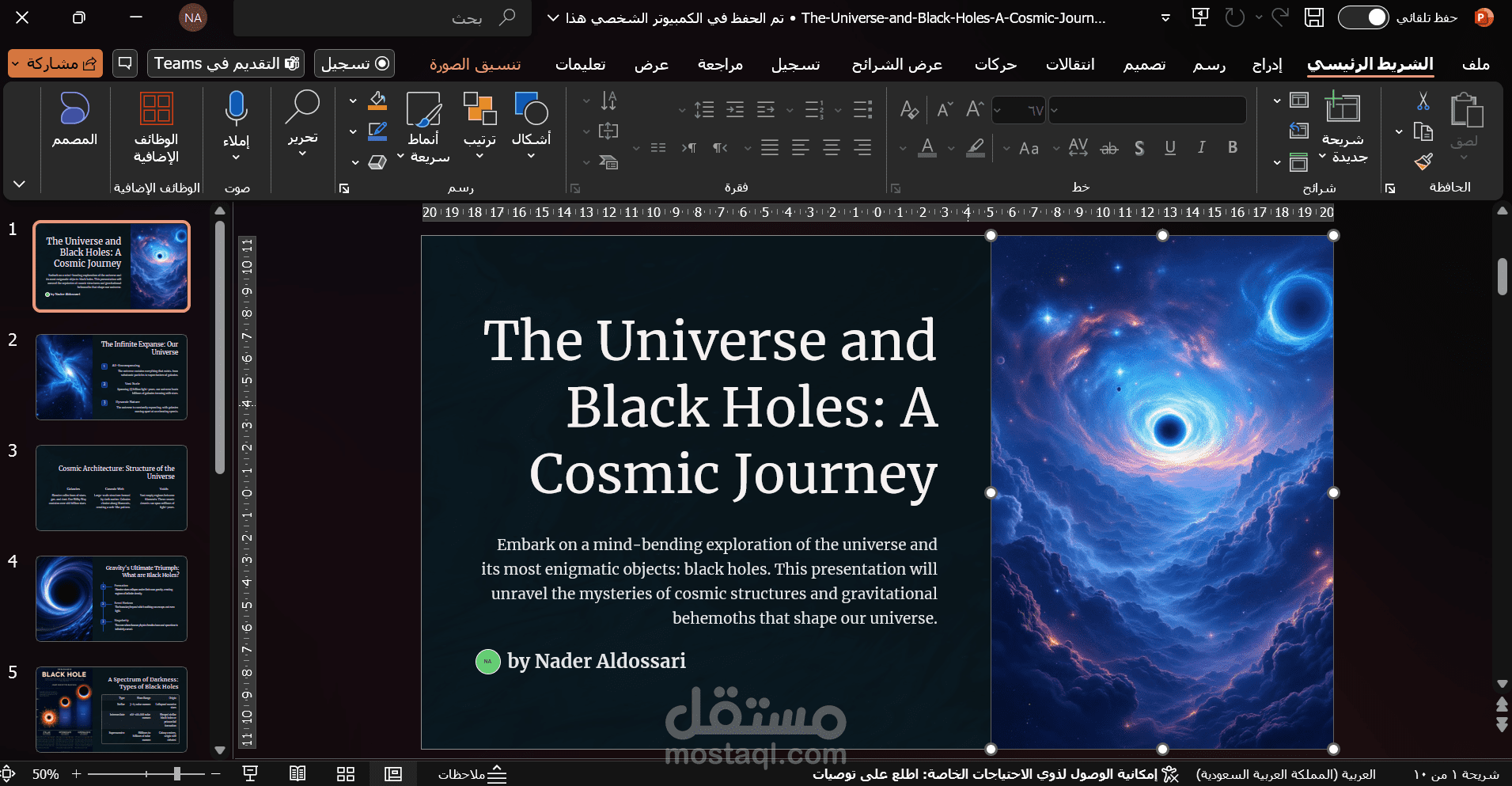Image resolution: width=1512 pixels, height=786 pixels.
Task: Switch to the Design (تصميم) tab
Action: [1144, 64]
